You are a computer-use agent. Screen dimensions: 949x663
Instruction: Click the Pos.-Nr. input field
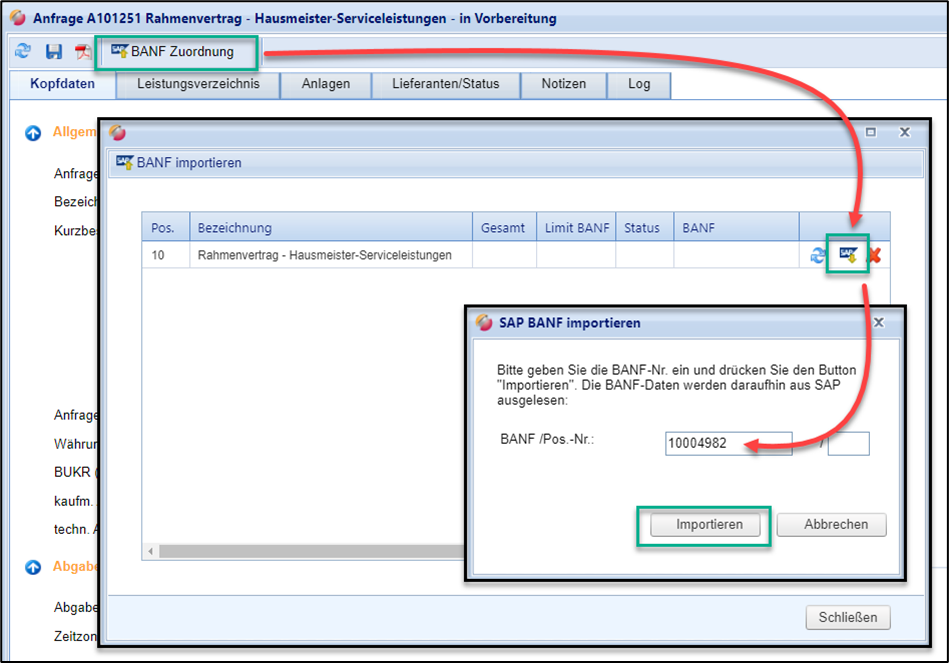click(x=848, y=444)
